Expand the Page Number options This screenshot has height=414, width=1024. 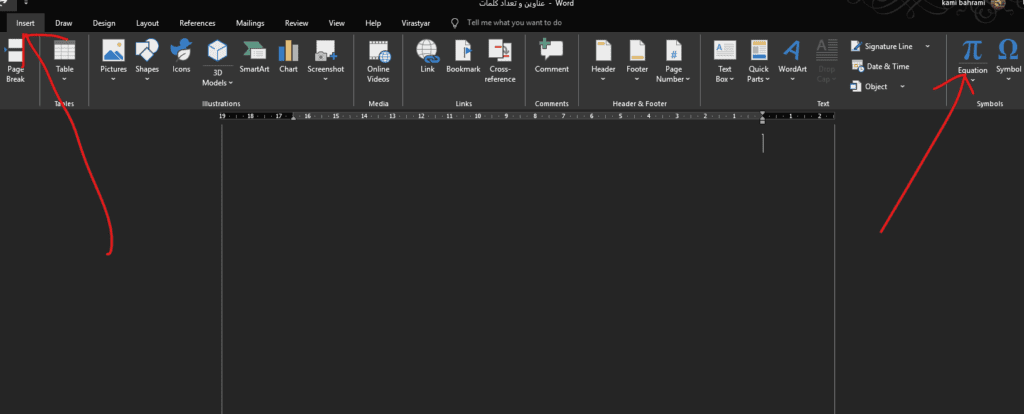[673, 79]
